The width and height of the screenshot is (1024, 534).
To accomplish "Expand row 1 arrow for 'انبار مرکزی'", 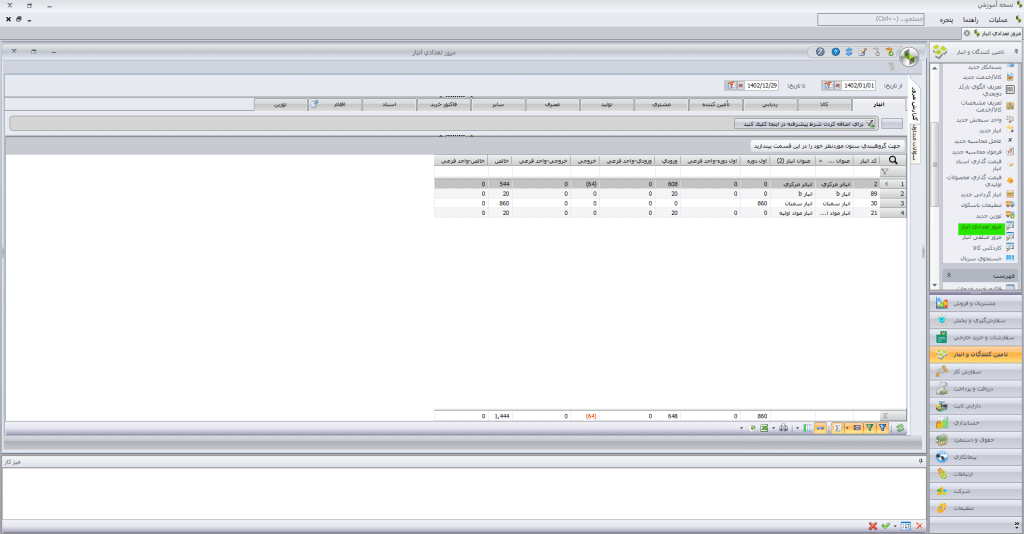I will [887, 184].
